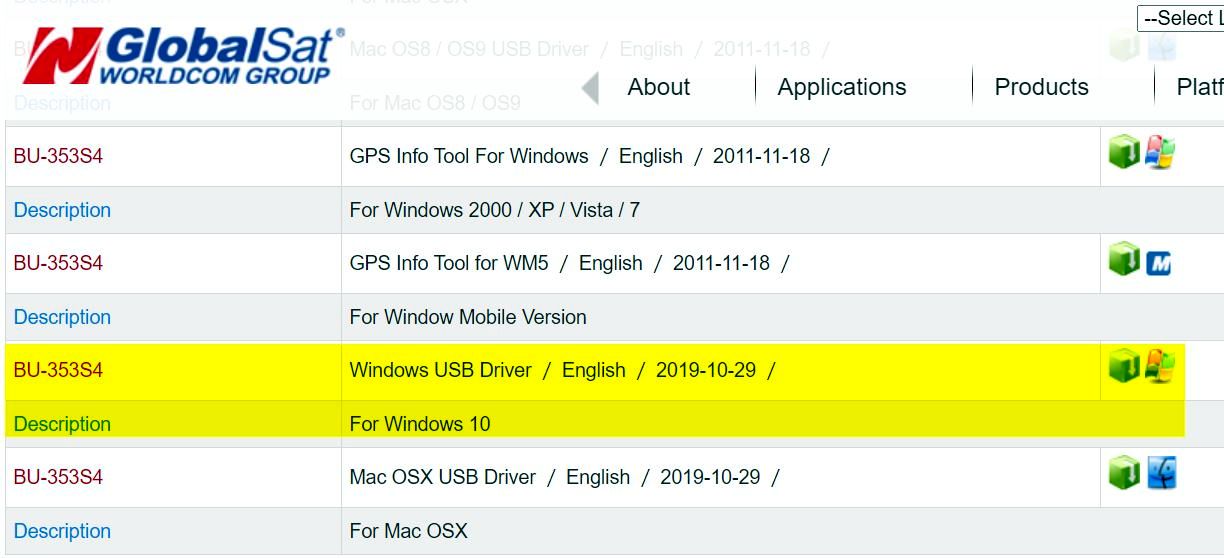Download the GPS Info Tool For Windows package
1224x558 pixels.
1124,153
